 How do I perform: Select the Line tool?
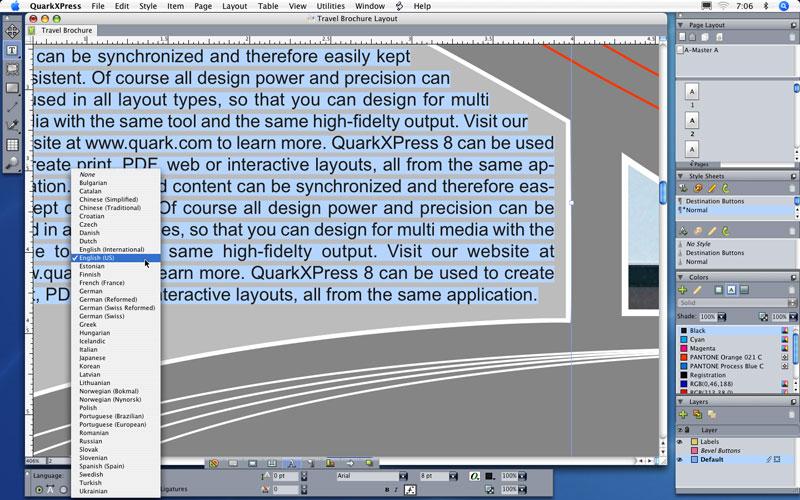click(12, 107)
